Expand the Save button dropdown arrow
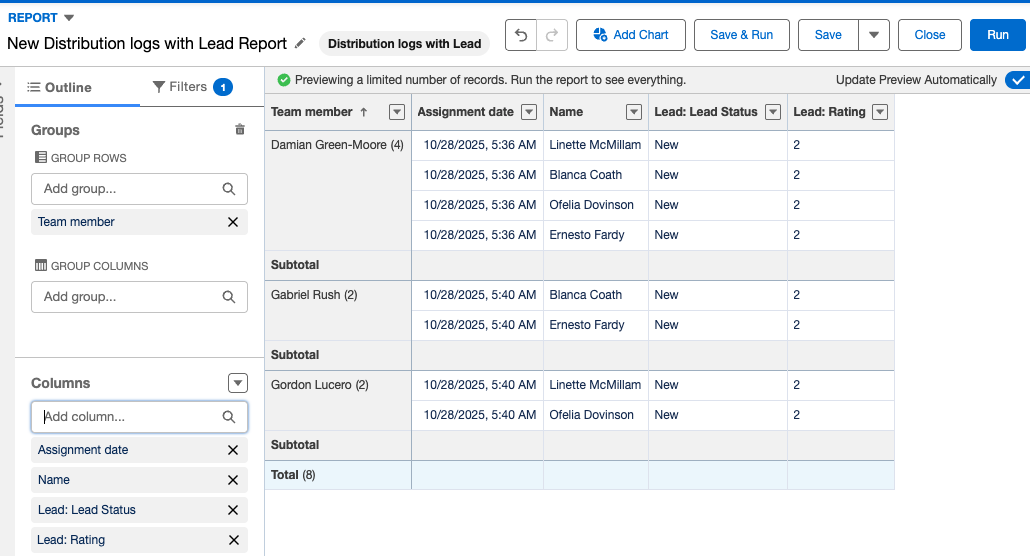The image size is (1030, 556). 874,35
